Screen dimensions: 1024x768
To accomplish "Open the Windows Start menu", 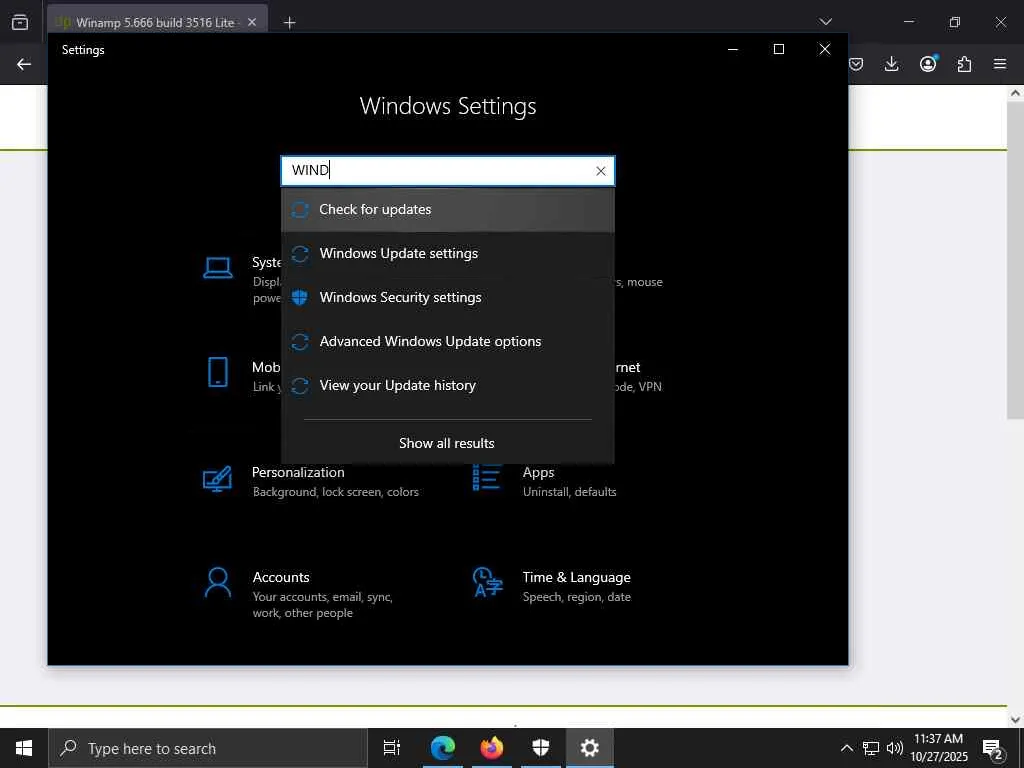I will pyautogui.click(x=24, y=748).
